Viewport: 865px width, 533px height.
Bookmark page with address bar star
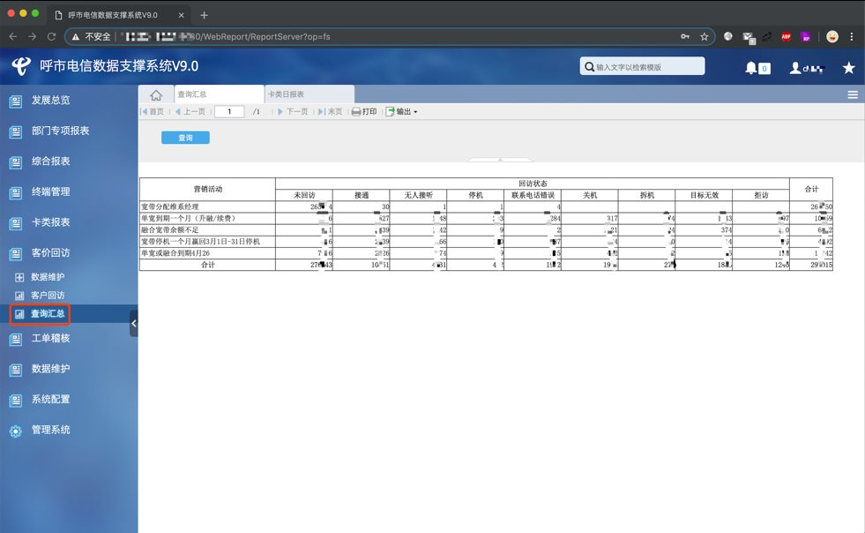click(704, 36)
